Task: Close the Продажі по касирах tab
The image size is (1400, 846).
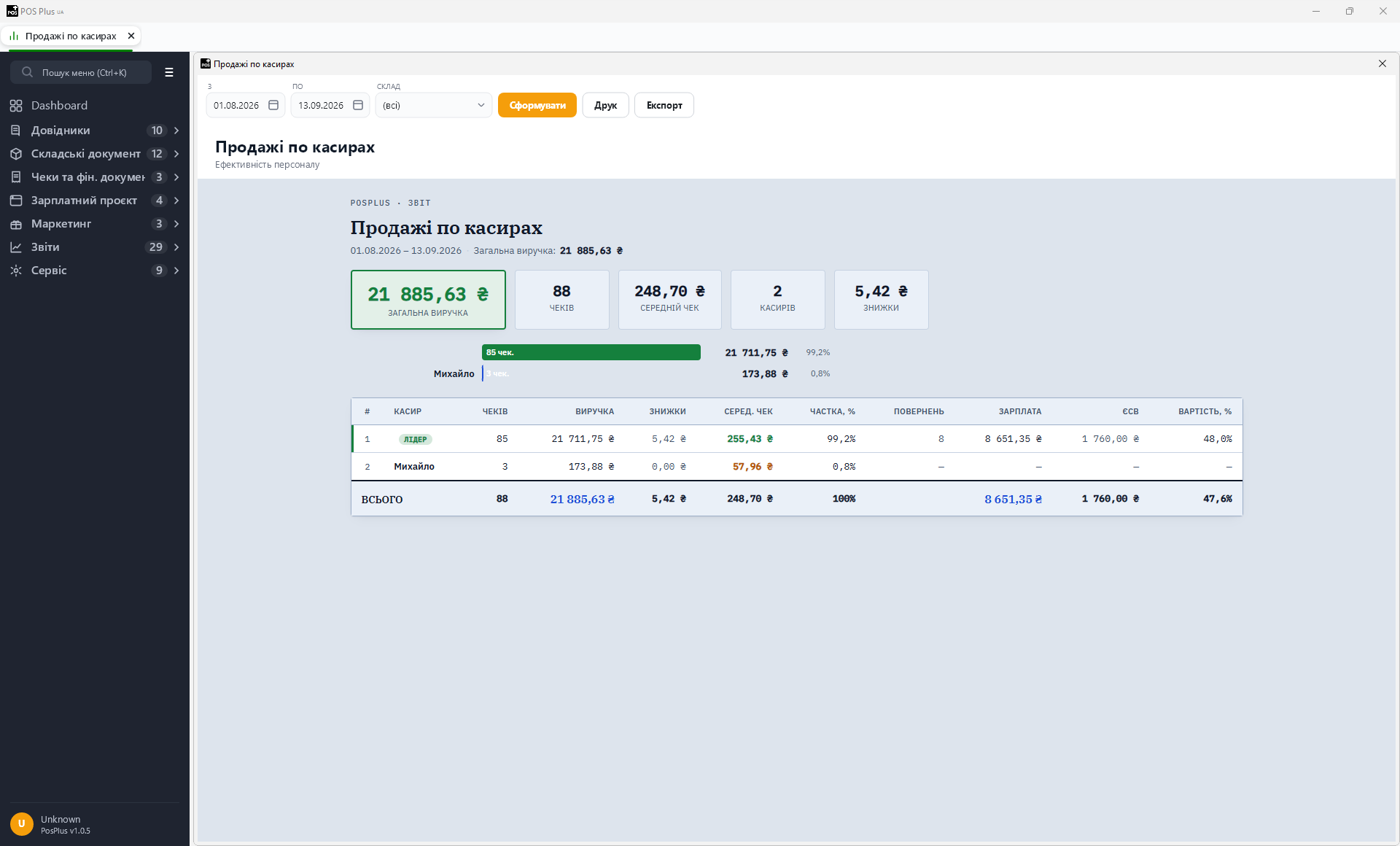Action: pyautogui.click(x=131, y=36)
